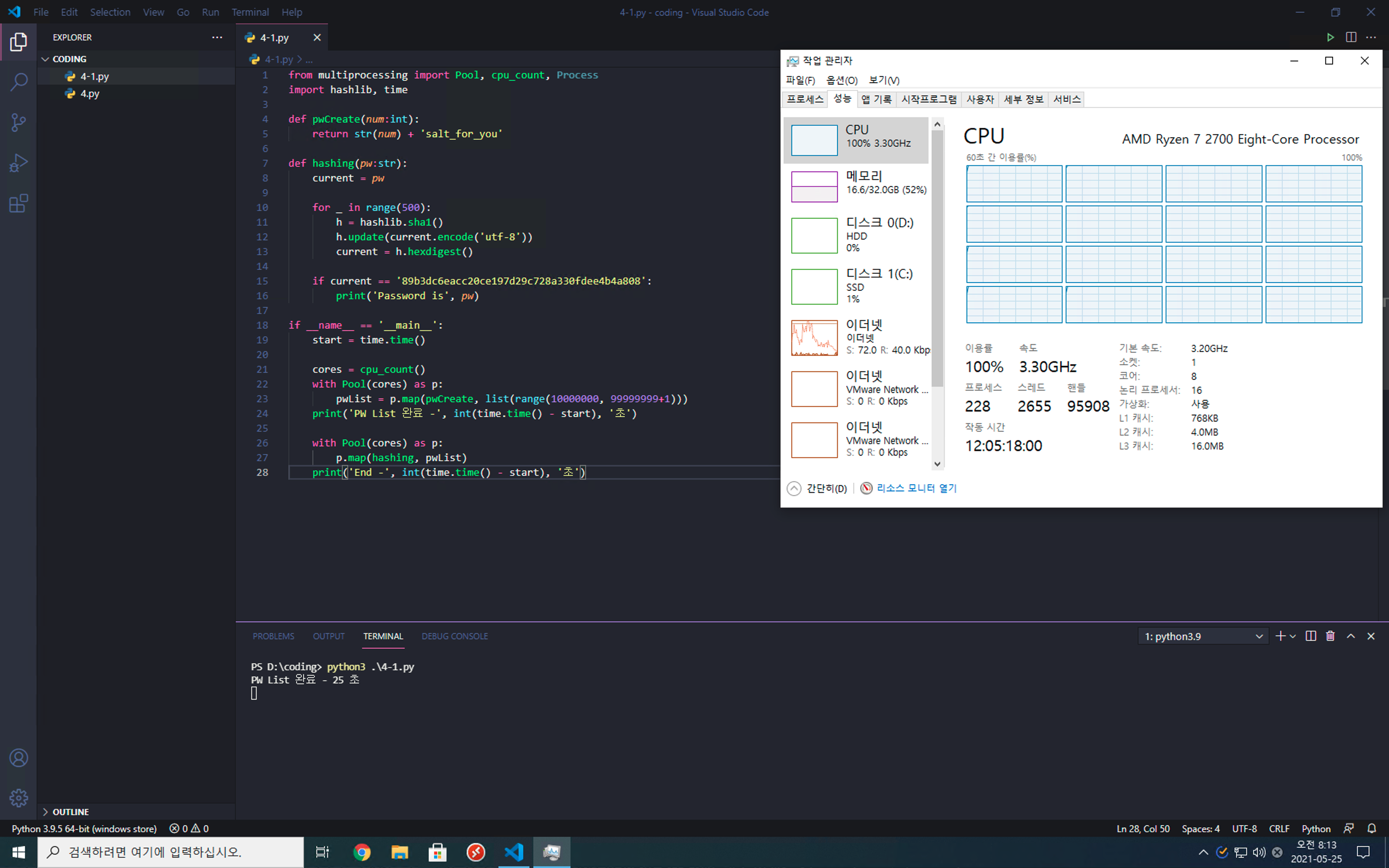Click the 리소스 모니터 열기 link
1389x868 pixels.
[x=916, y=489]
